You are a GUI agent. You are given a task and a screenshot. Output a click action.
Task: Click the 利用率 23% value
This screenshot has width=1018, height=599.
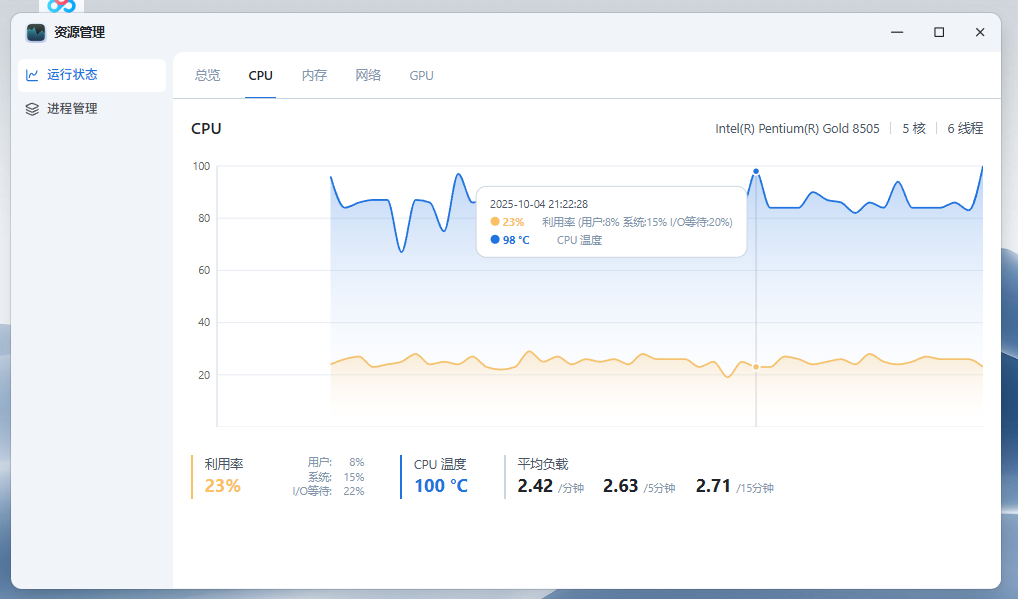pos(223,485)
